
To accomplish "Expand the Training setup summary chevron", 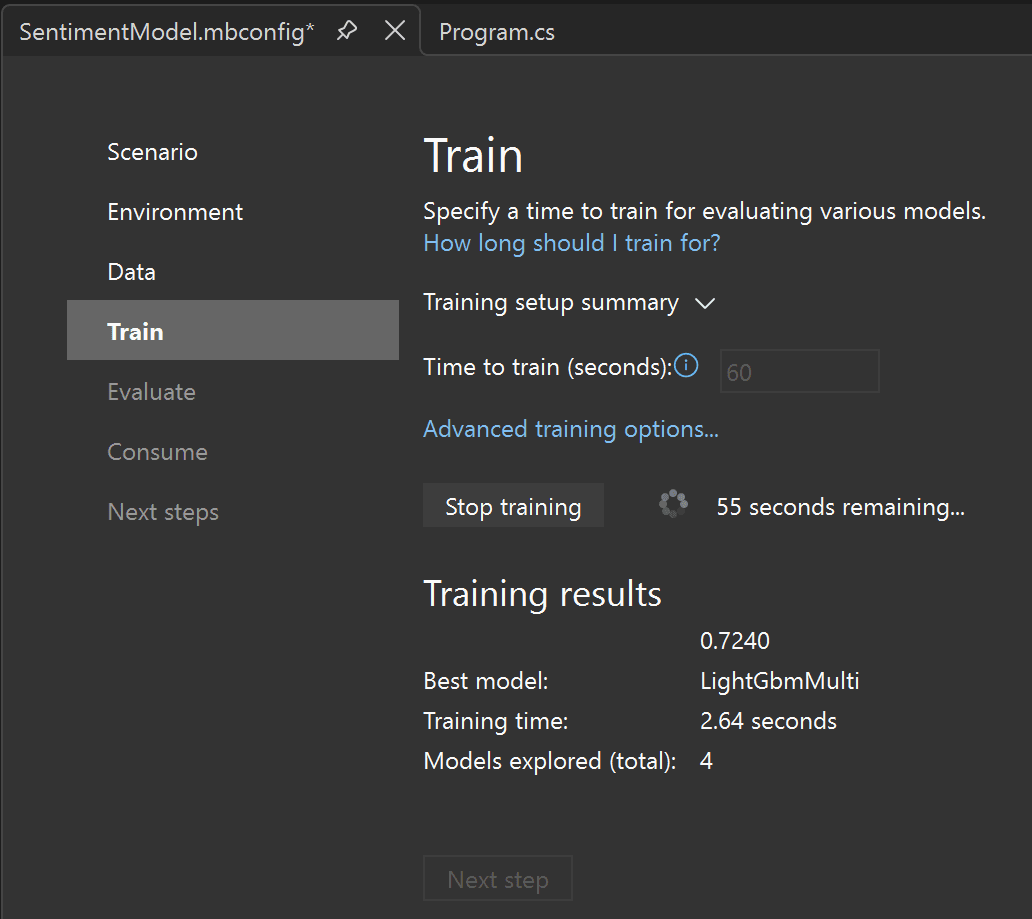I will click(x=705, y=304).
